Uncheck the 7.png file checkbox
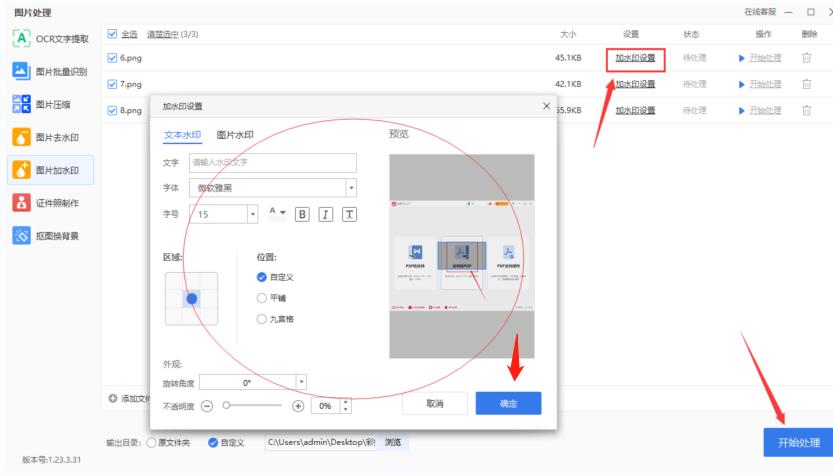Image resolution: width=833 pixels, height=476 pixels. click(x=111, y=84)
